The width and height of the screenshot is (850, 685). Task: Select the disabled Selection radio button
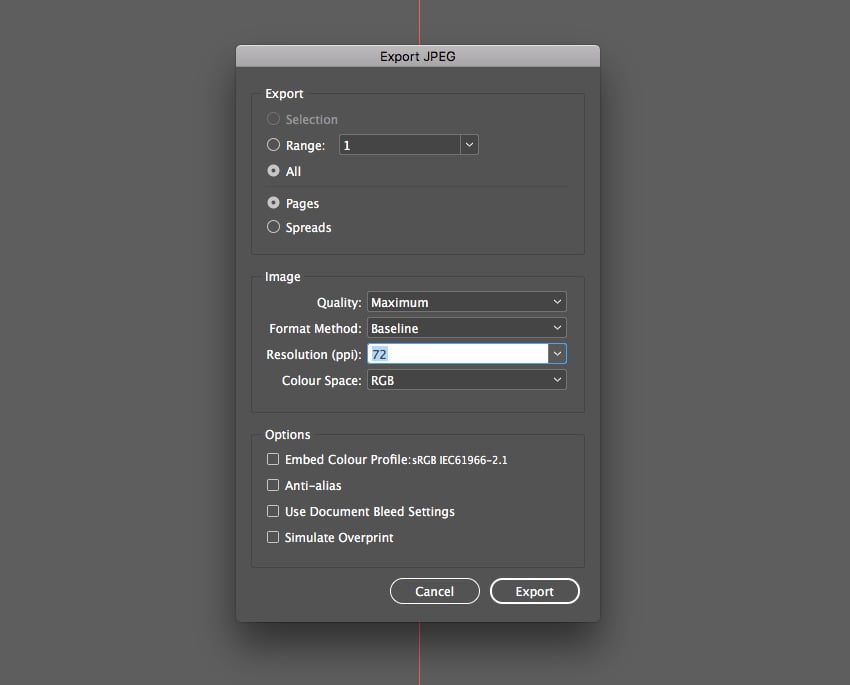point(273,119)
